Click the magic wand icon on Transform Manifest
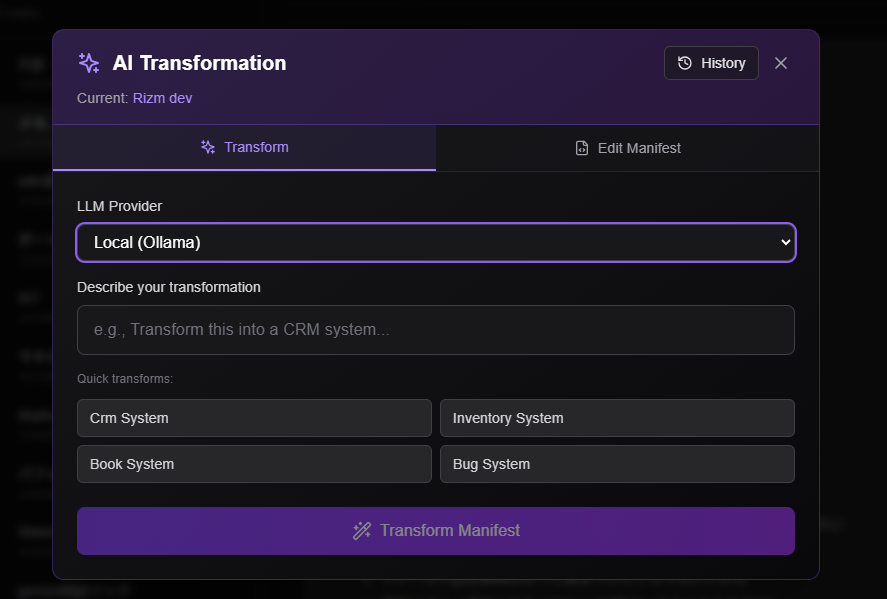 click(x=362, y=531)
